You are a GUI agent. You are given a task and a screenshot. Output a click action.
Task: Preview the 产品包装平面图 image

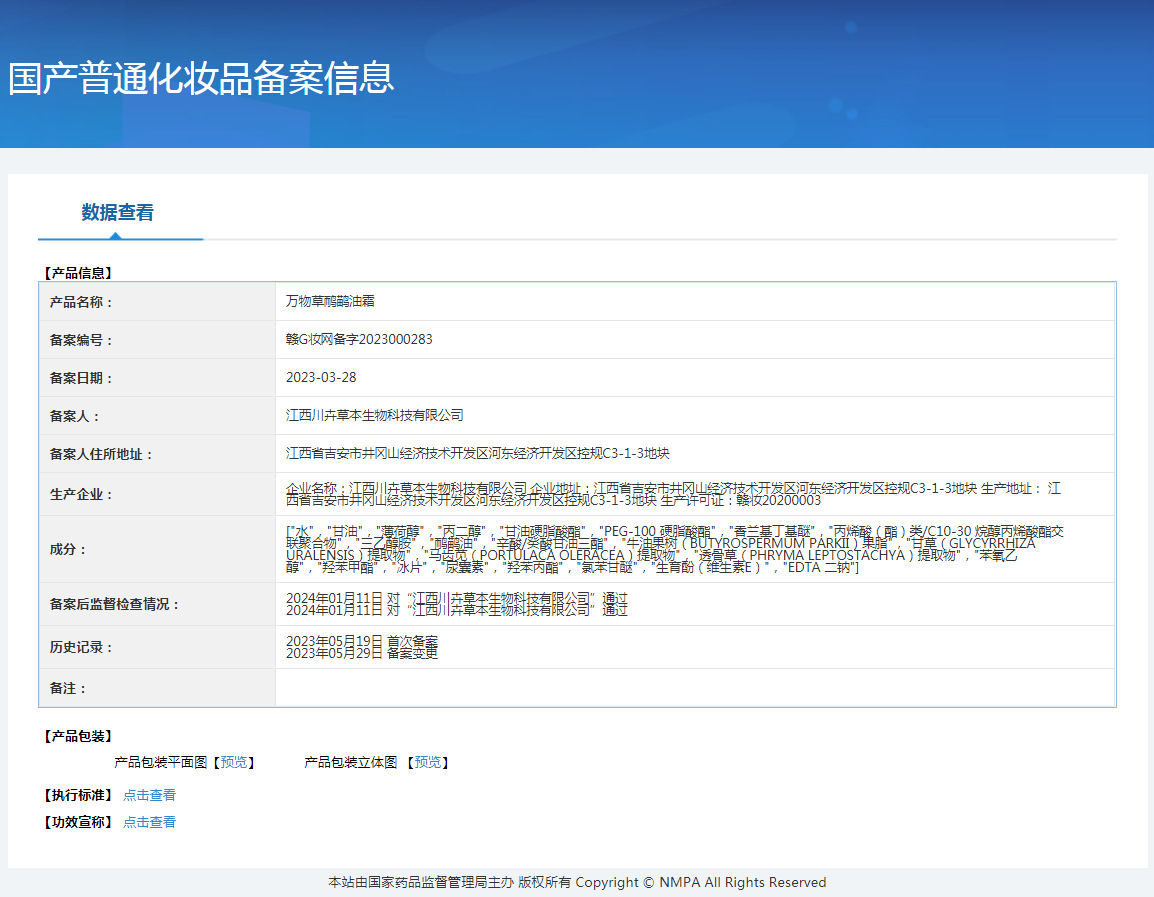point(234,762)
